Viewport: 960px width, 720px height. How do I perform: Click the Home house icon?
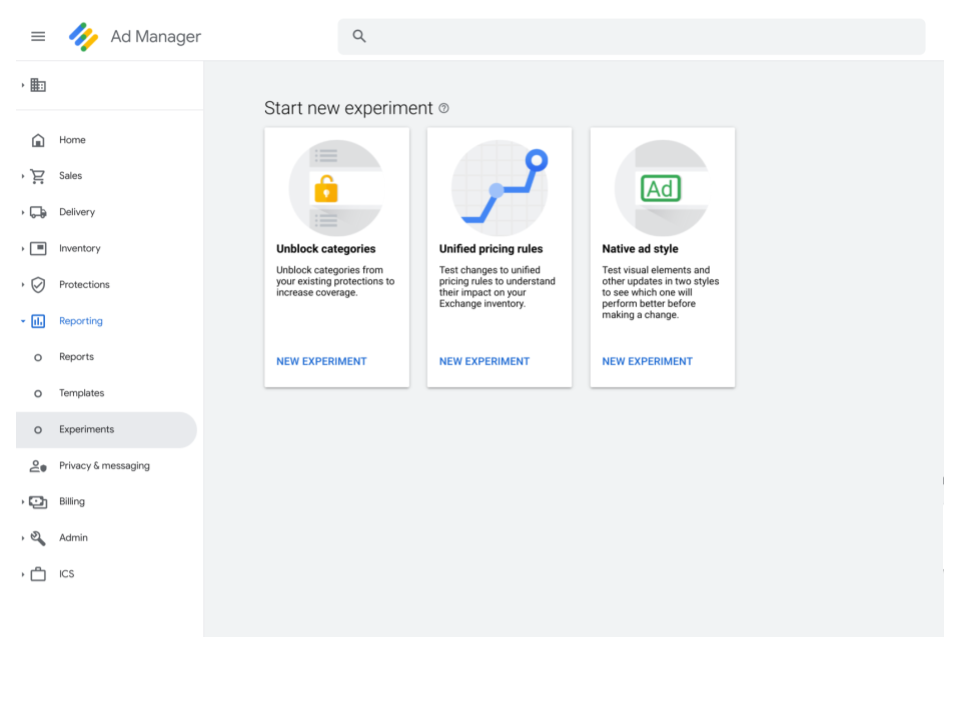pos(38,140)
